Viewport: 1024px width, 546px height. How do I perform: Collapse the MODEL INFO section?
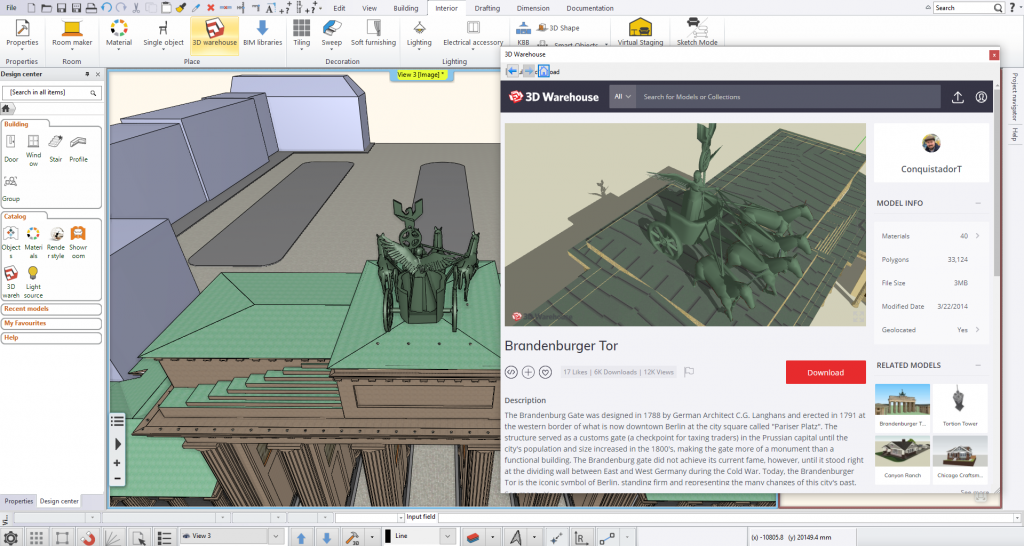coord(978,203)
